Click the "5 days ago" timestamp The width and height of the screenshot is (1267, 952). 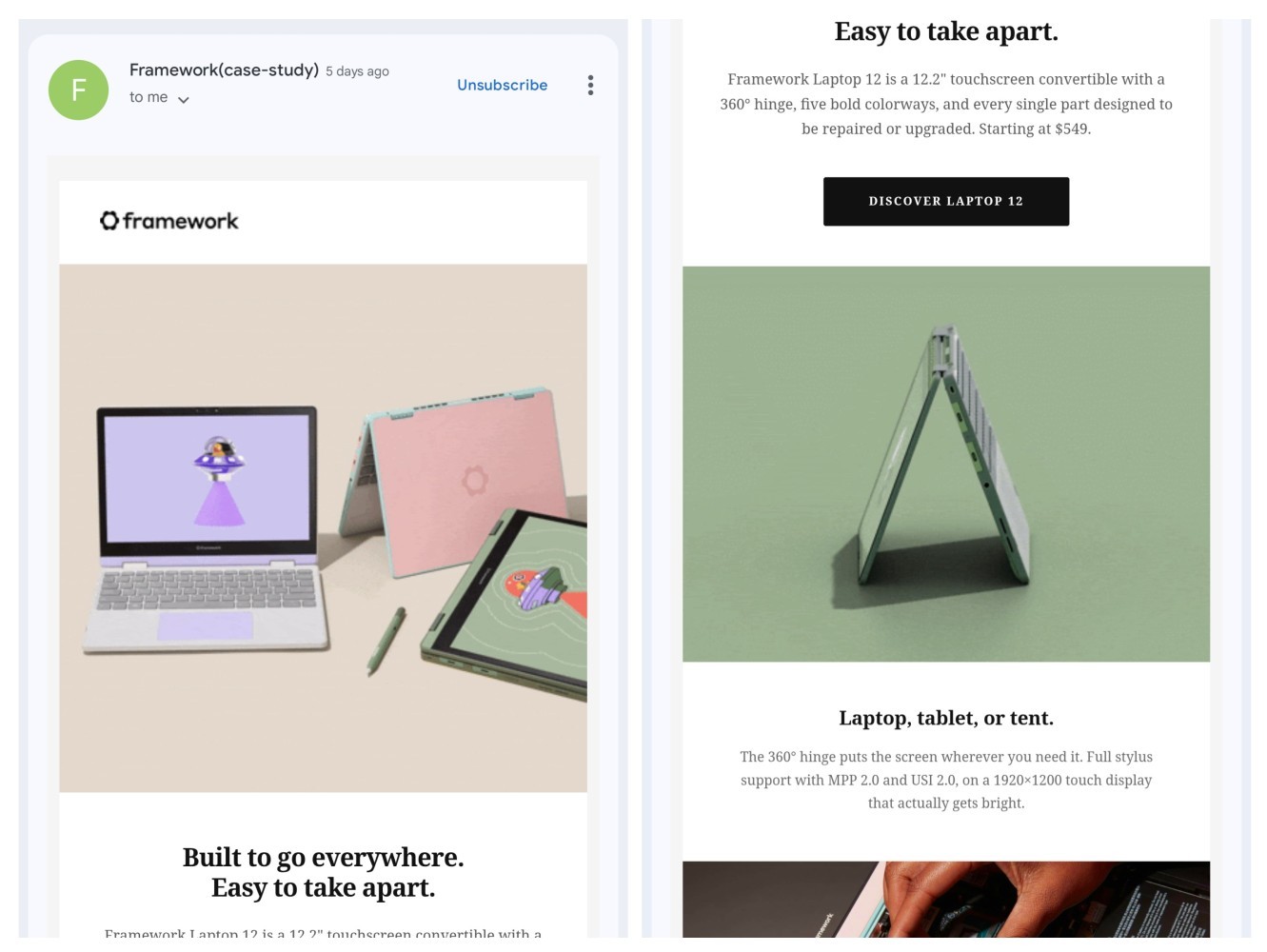point(357,71)
